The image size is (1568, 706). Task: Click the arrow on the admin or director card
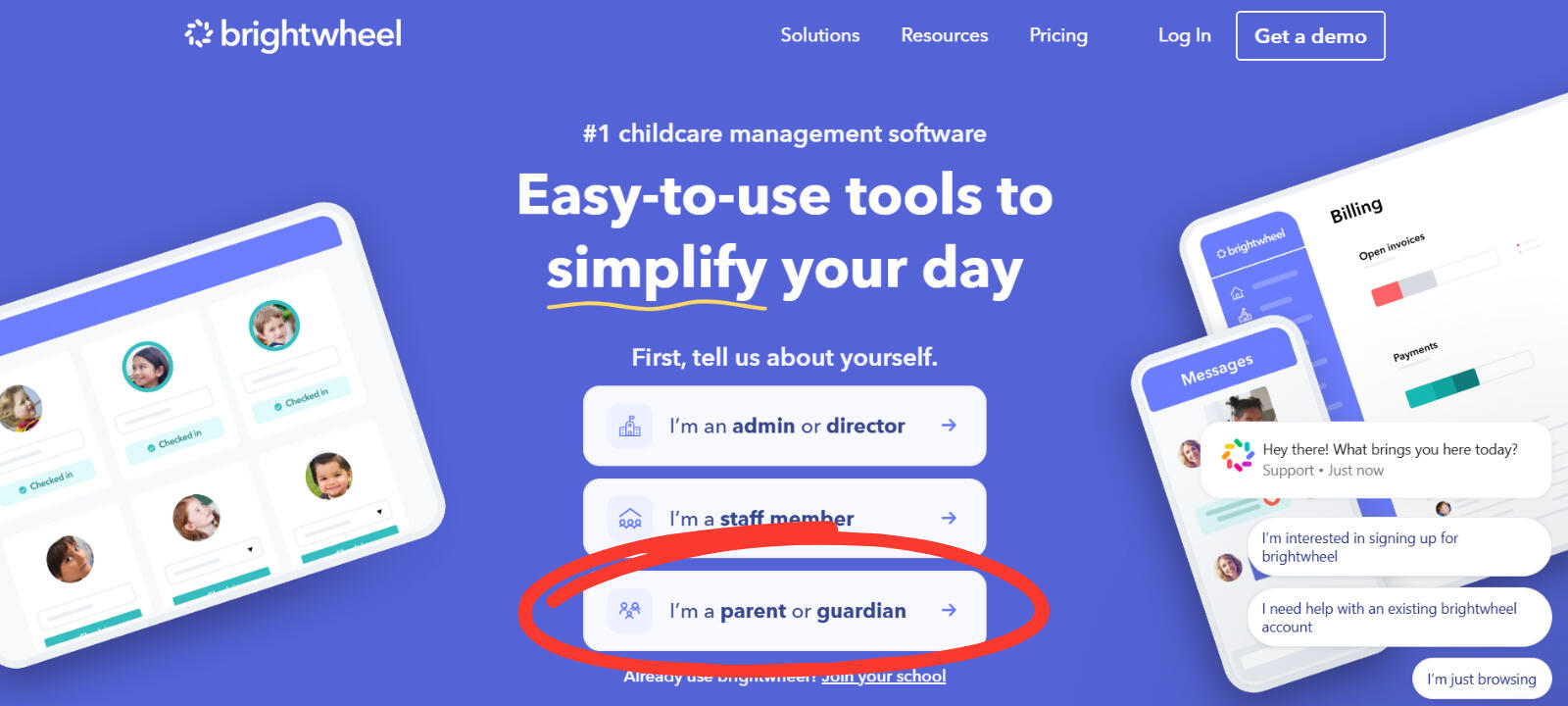(949, 426)
